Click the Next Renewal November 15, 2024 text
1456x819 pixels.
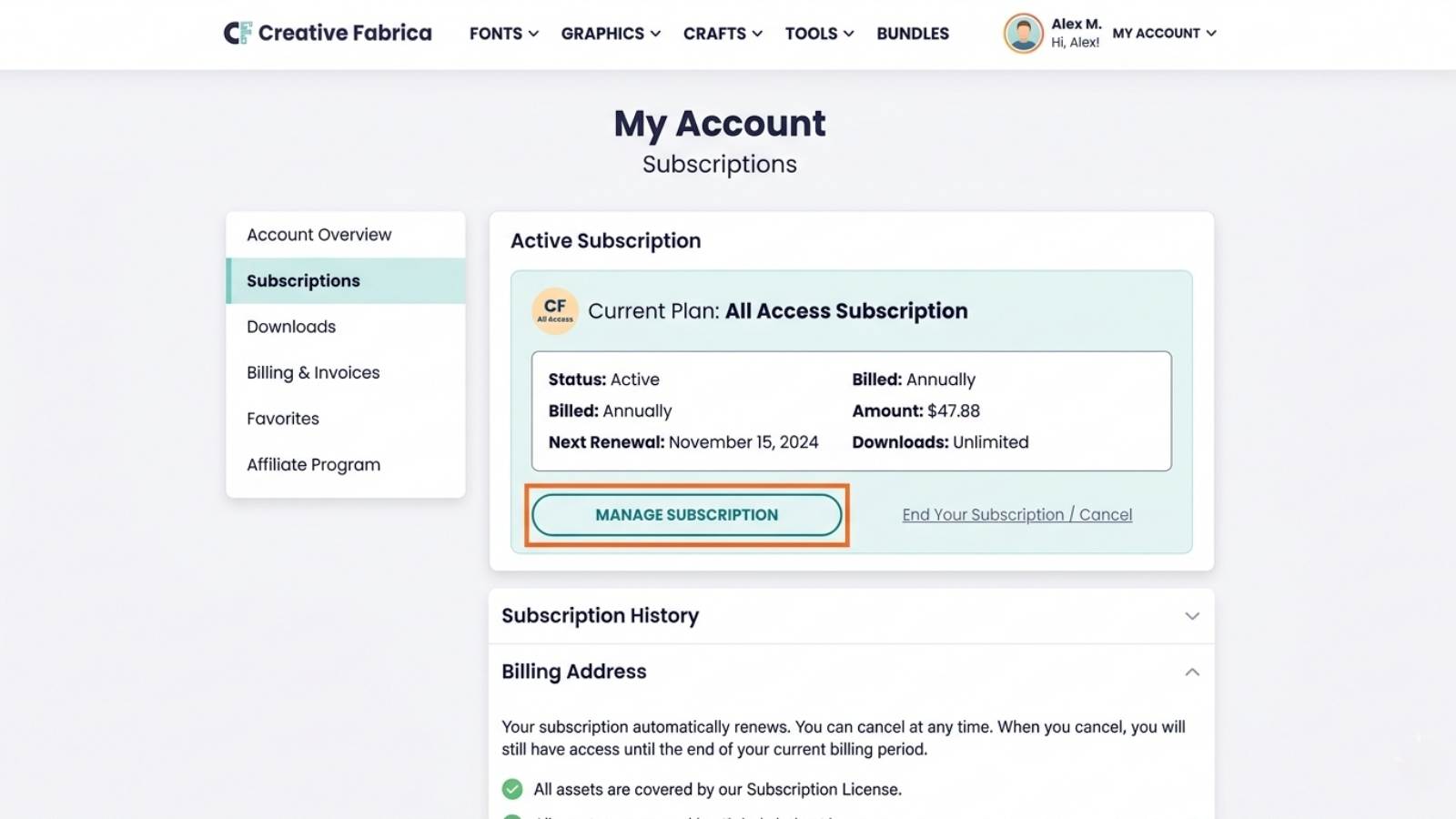click(683, 442)
